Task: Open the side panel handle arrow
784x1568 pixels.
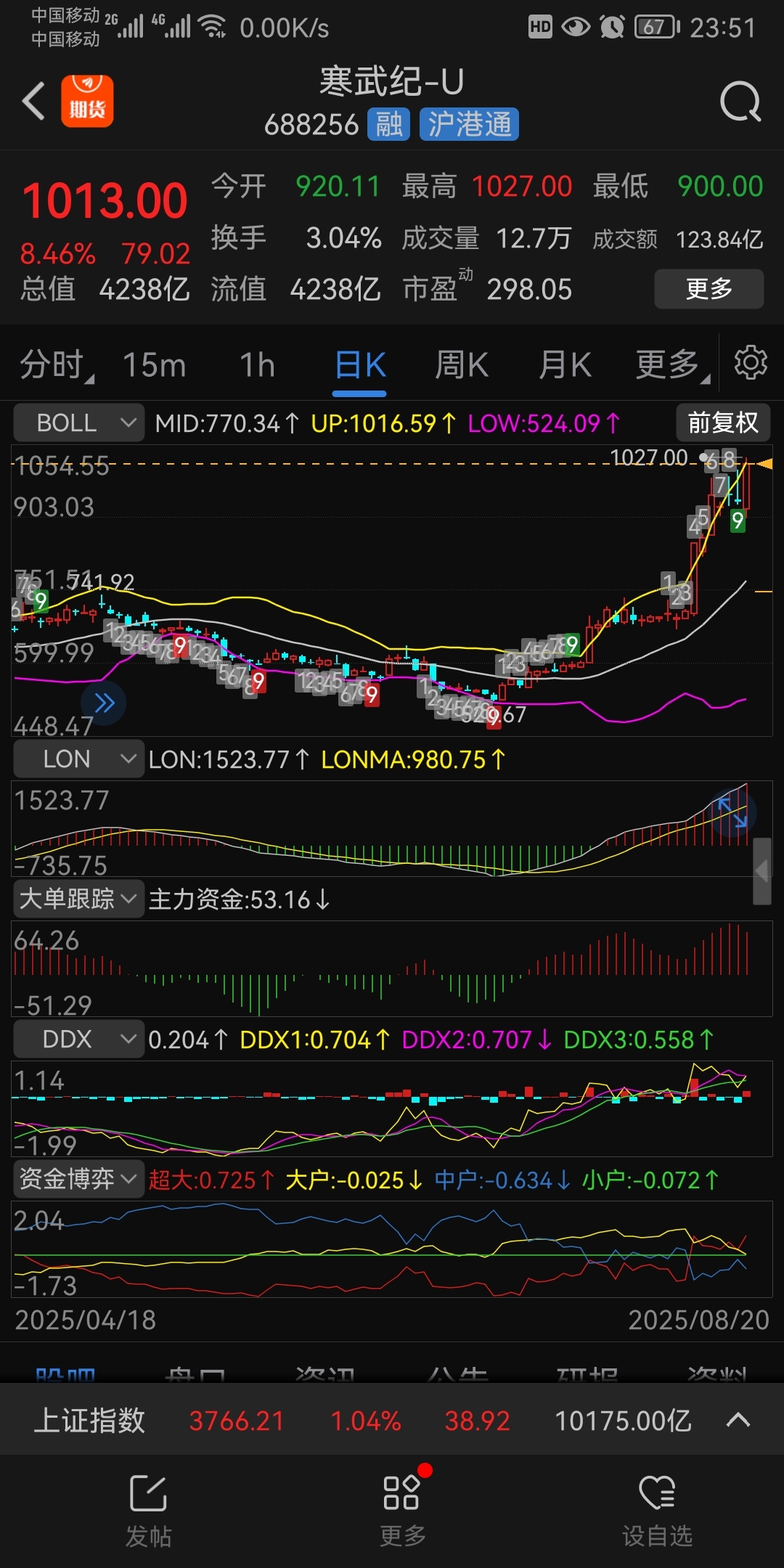Action: (x=761, y=871)
